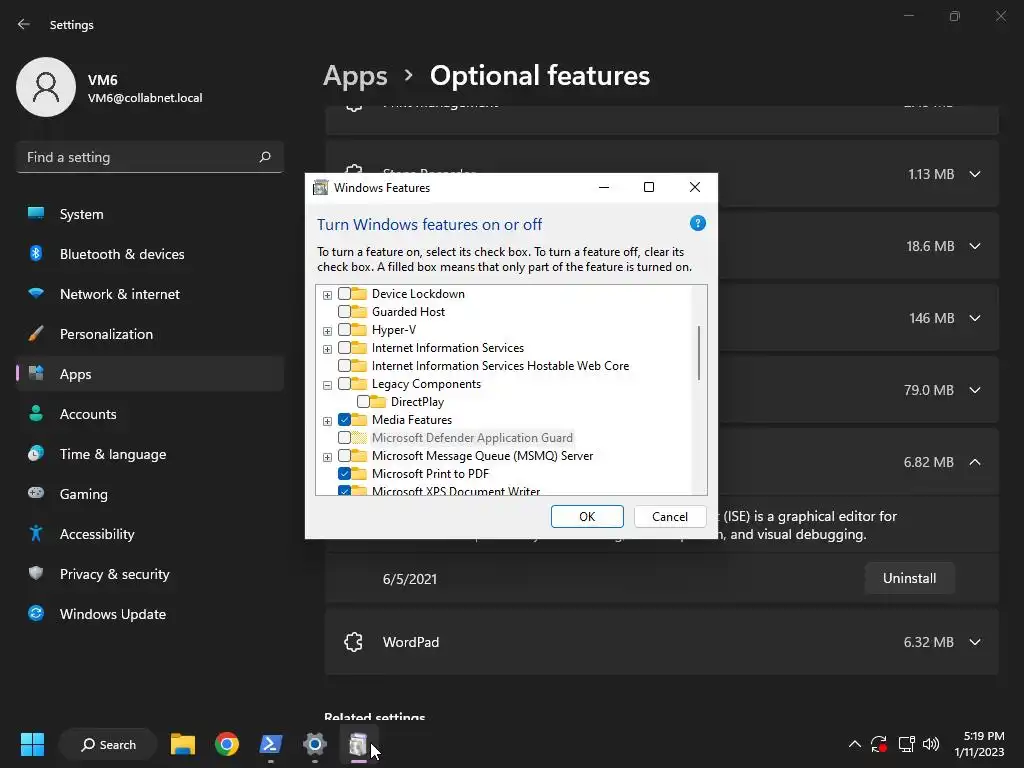Click the Accessibility figure icon
The height and width of the screenshot is (768, 1024).
tap(36, 534)
